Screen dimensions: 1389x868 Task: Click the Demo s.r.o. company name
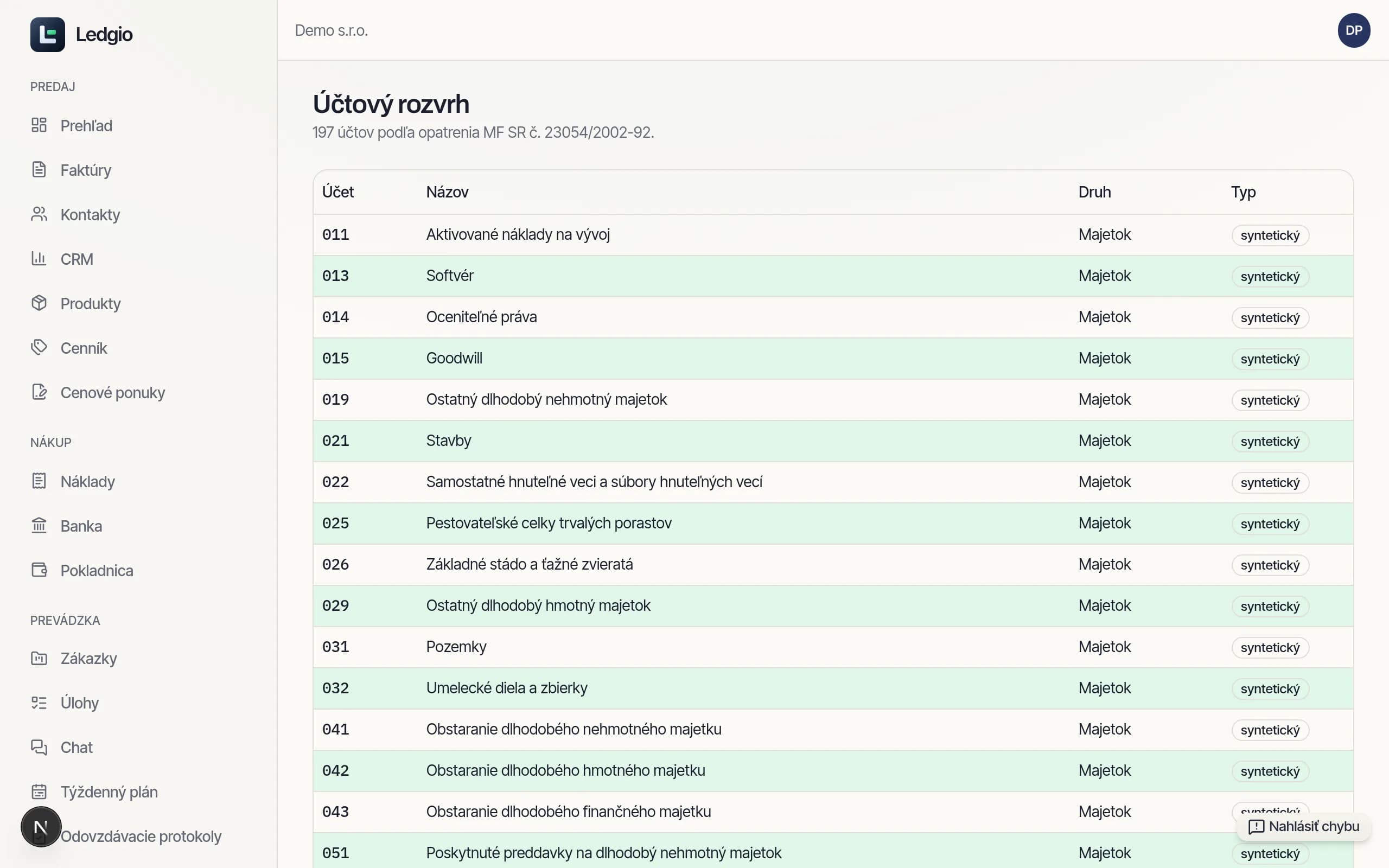331,30
